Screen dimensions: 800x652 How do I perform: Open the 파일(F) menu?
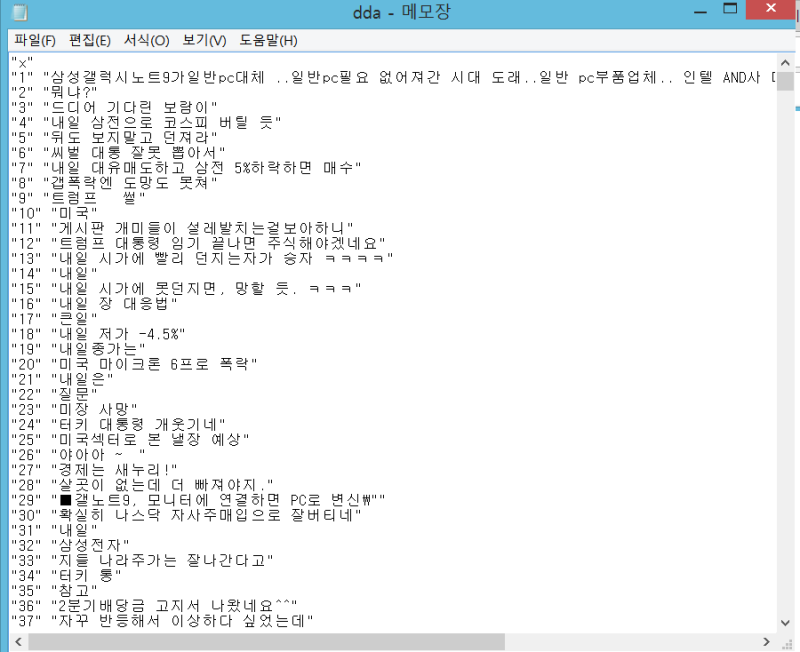35,40
